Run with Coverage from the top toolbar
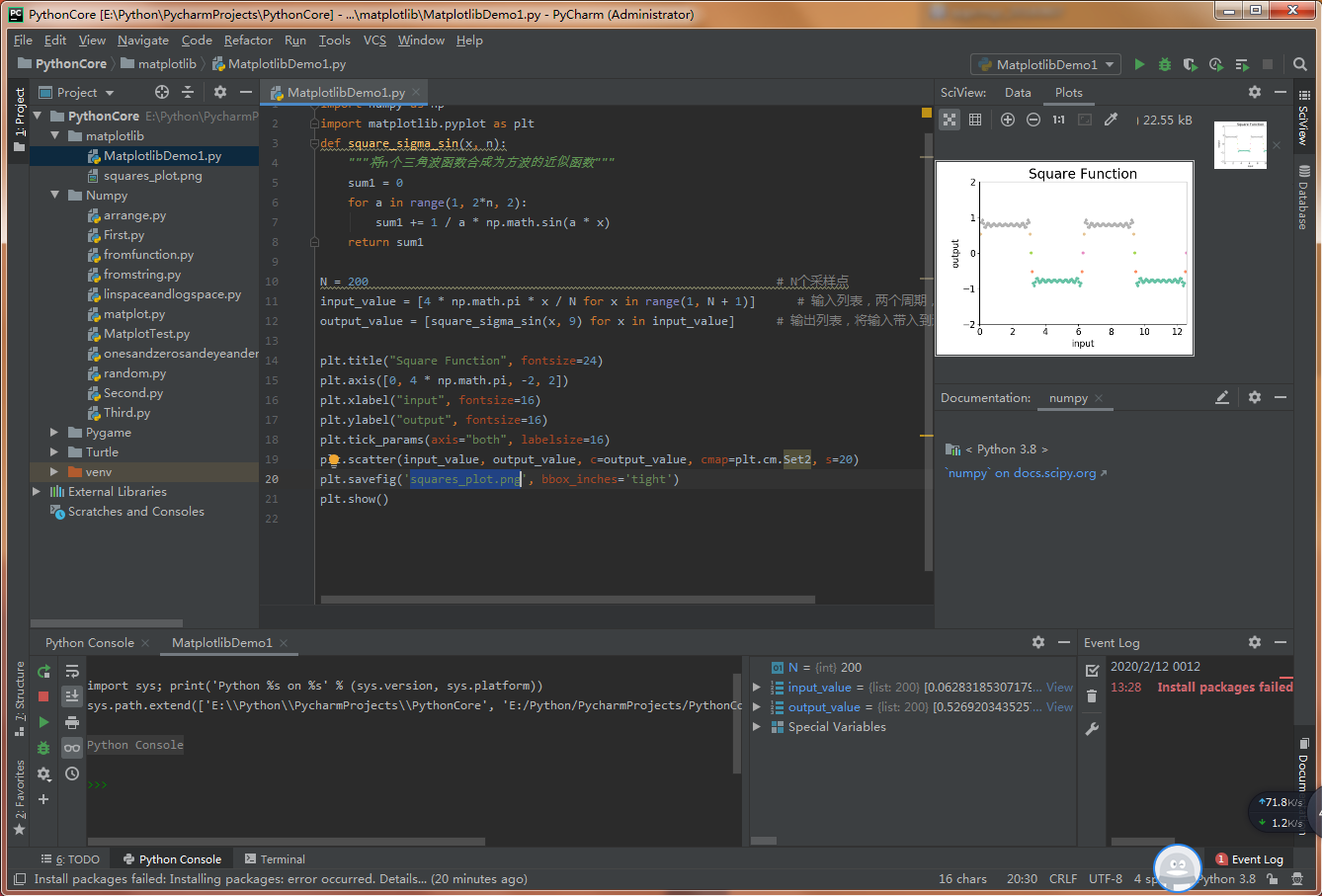Image resolution: width=1322 pixels, height=896 pixels. 1191,64
